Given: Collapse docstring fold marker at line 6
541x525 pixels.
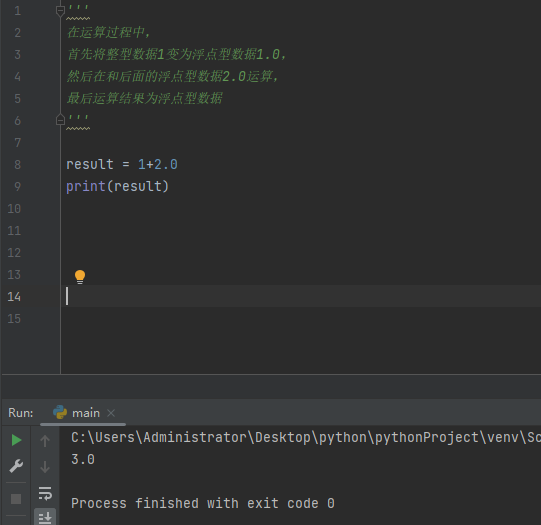Looking at the screenshot, I should pyautogui.click(x=60, y=120).
